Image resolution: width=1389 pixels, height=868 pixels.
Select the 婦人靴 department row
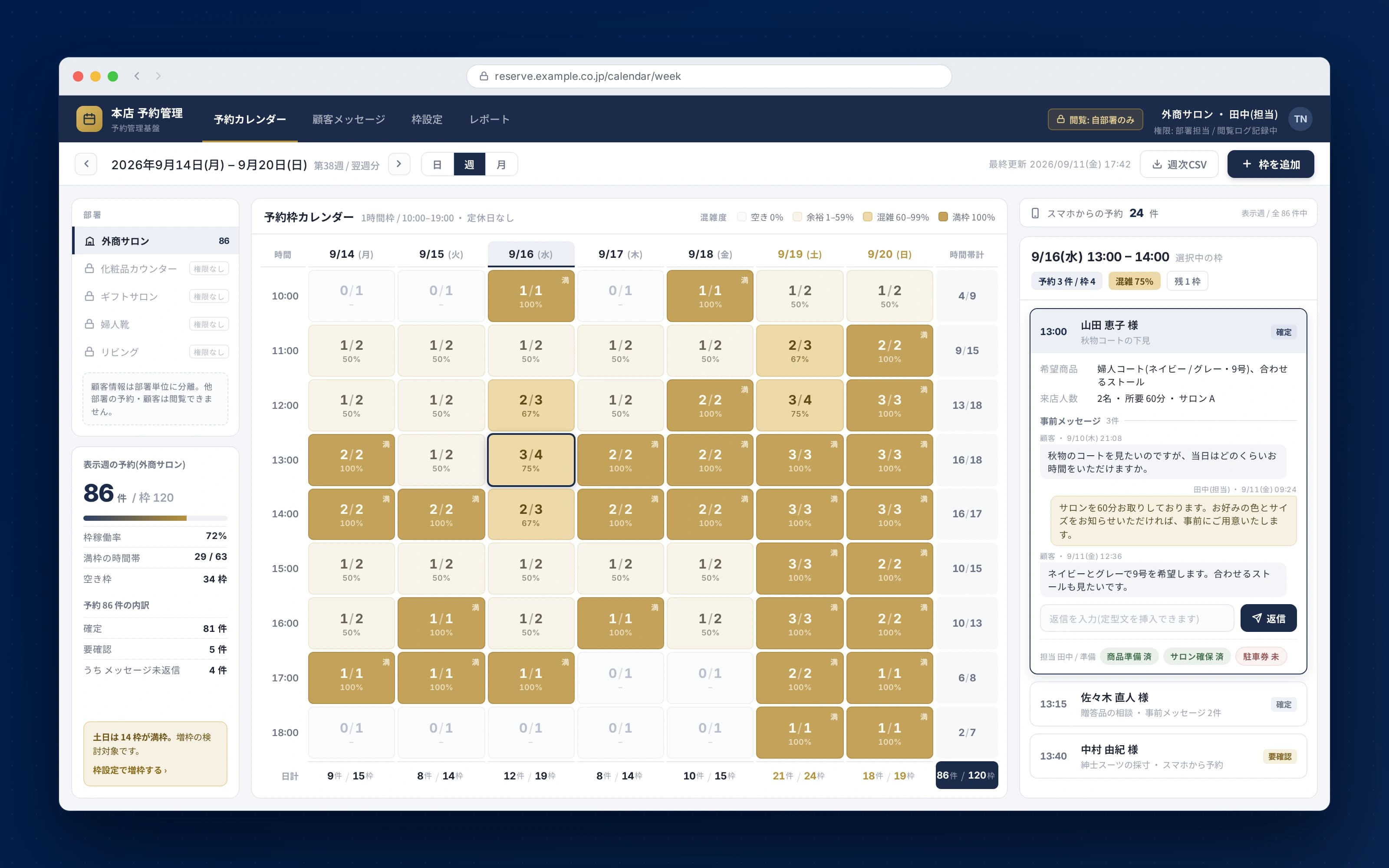[156, 324]
